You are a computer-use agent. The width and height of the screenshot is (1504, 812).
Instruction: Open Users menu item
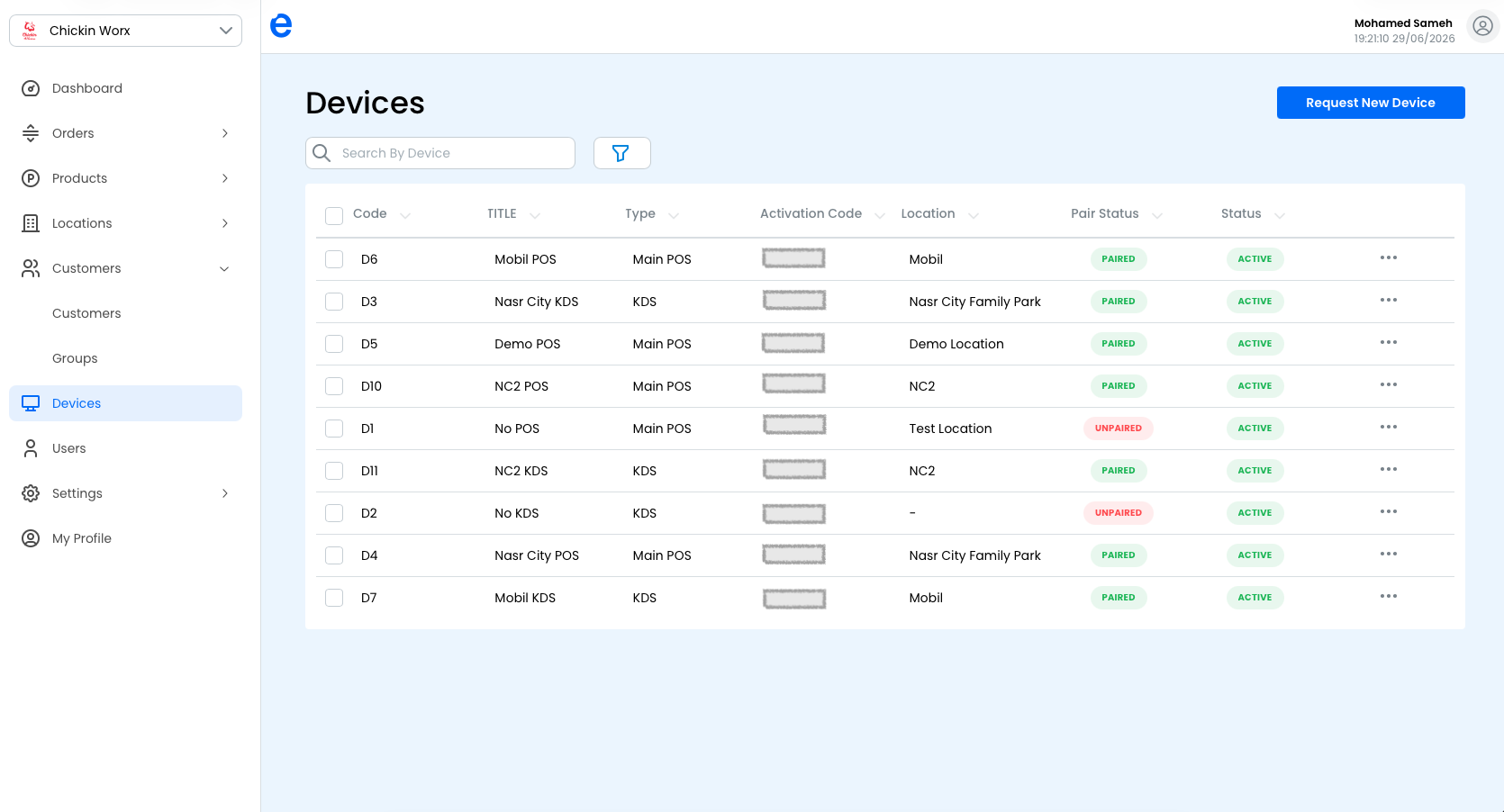tap(125, 448)
